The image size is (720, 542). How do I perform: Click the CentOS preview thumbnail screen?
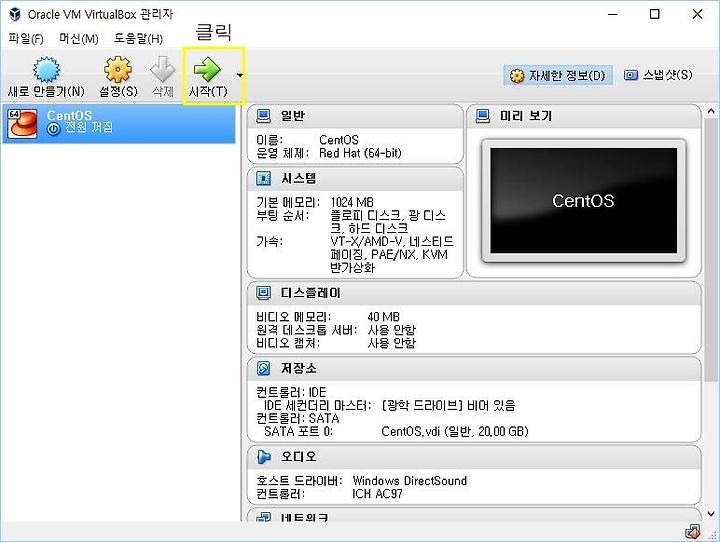coord(584,200)
